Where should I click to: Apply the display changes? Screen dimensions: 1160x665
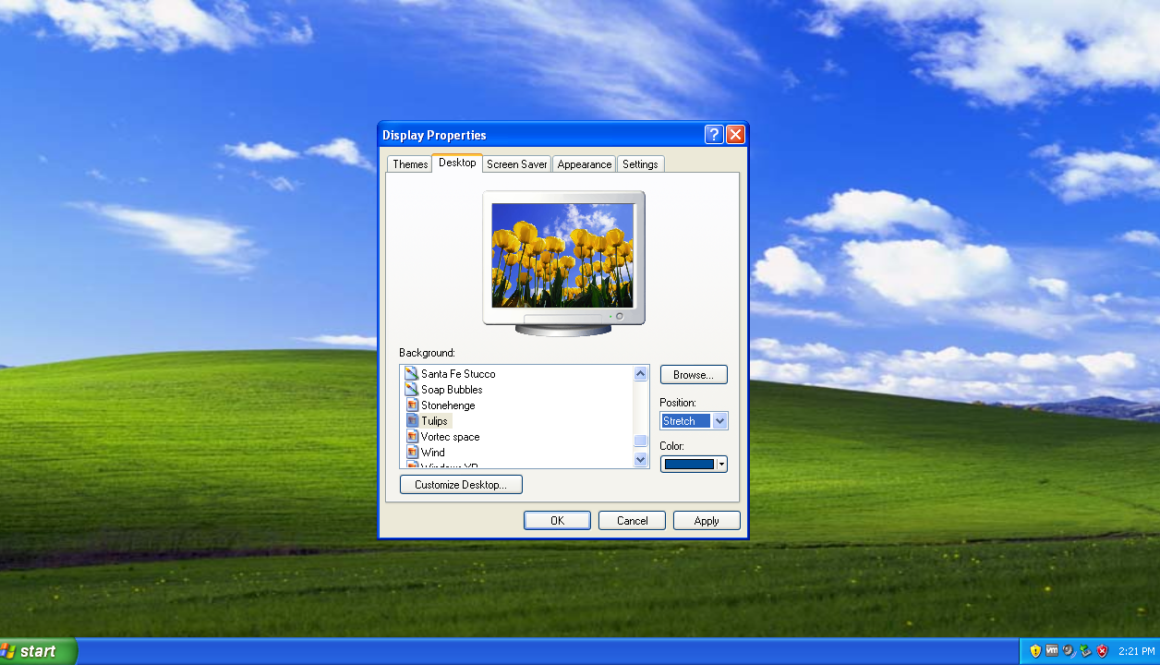(706, 521)
